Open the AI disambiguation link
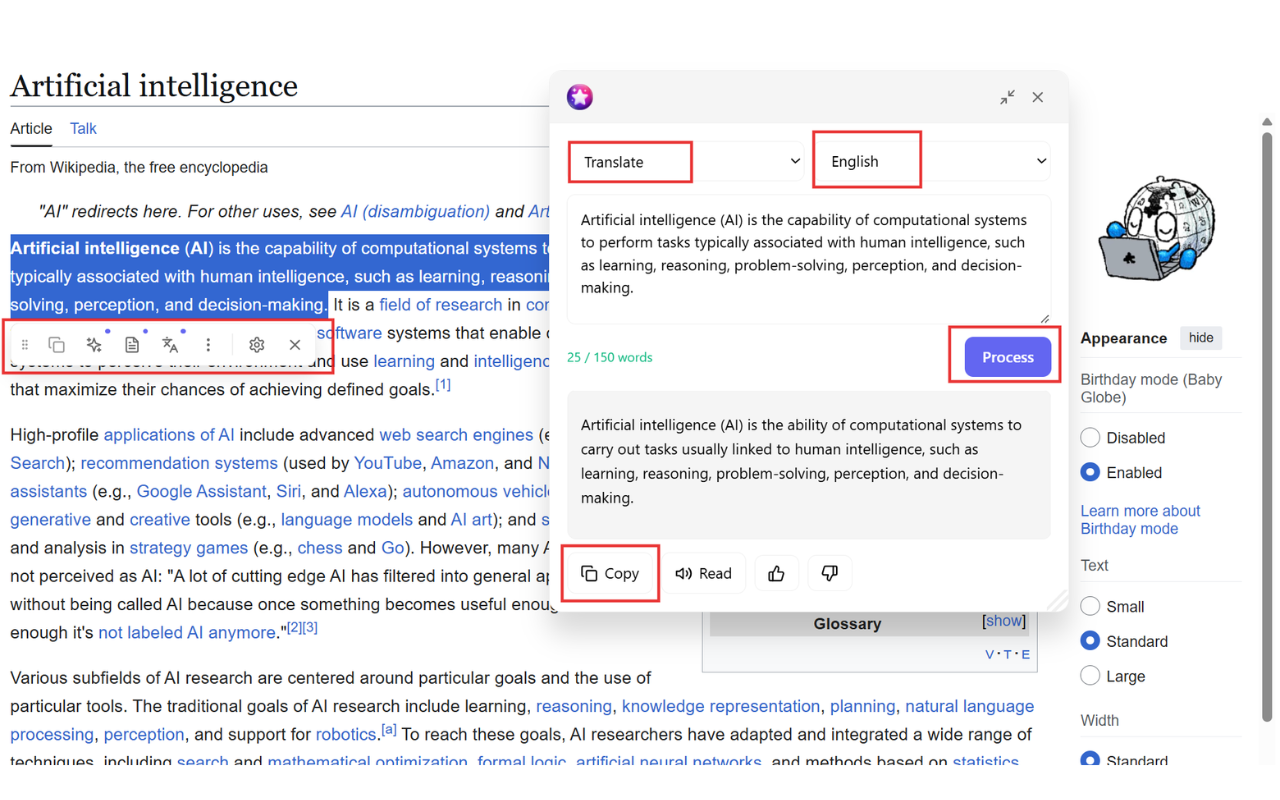Viewport: 1280px width, 800px height. (415, 211)
